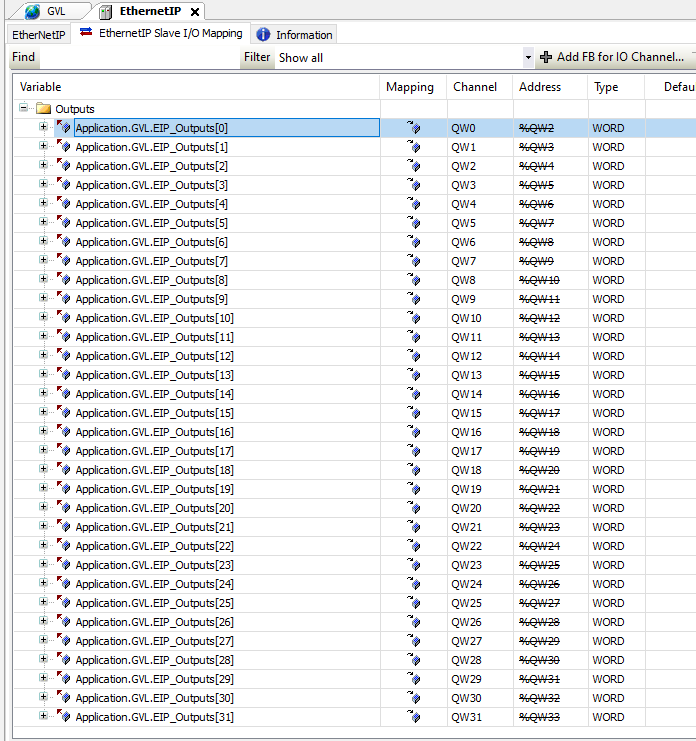Screen dimensions: 696x741
Task: Sort by the Variable column header
Action: tap(196, 87)
